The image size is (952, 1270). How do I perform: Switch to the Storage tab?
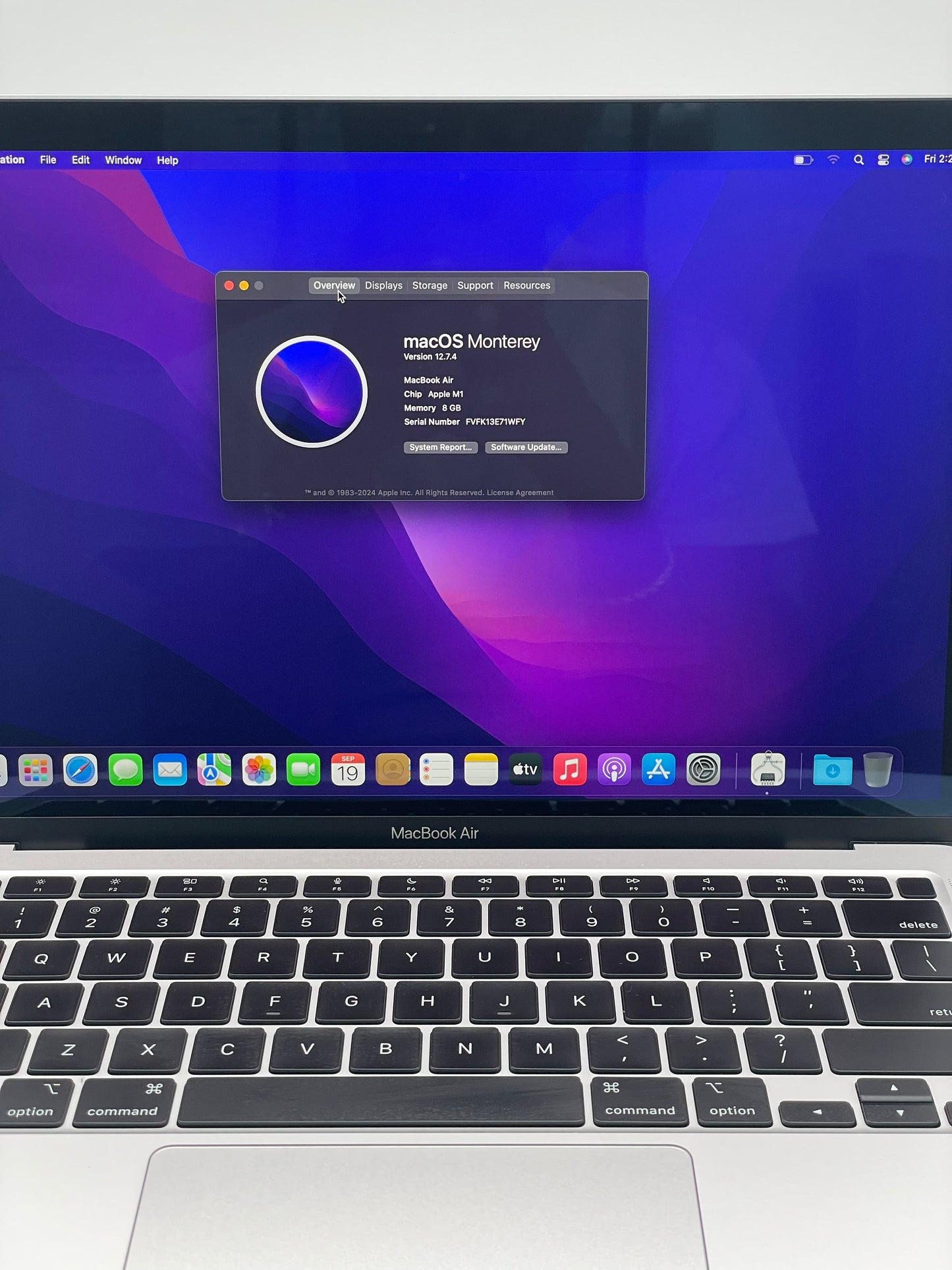point(430,285)
